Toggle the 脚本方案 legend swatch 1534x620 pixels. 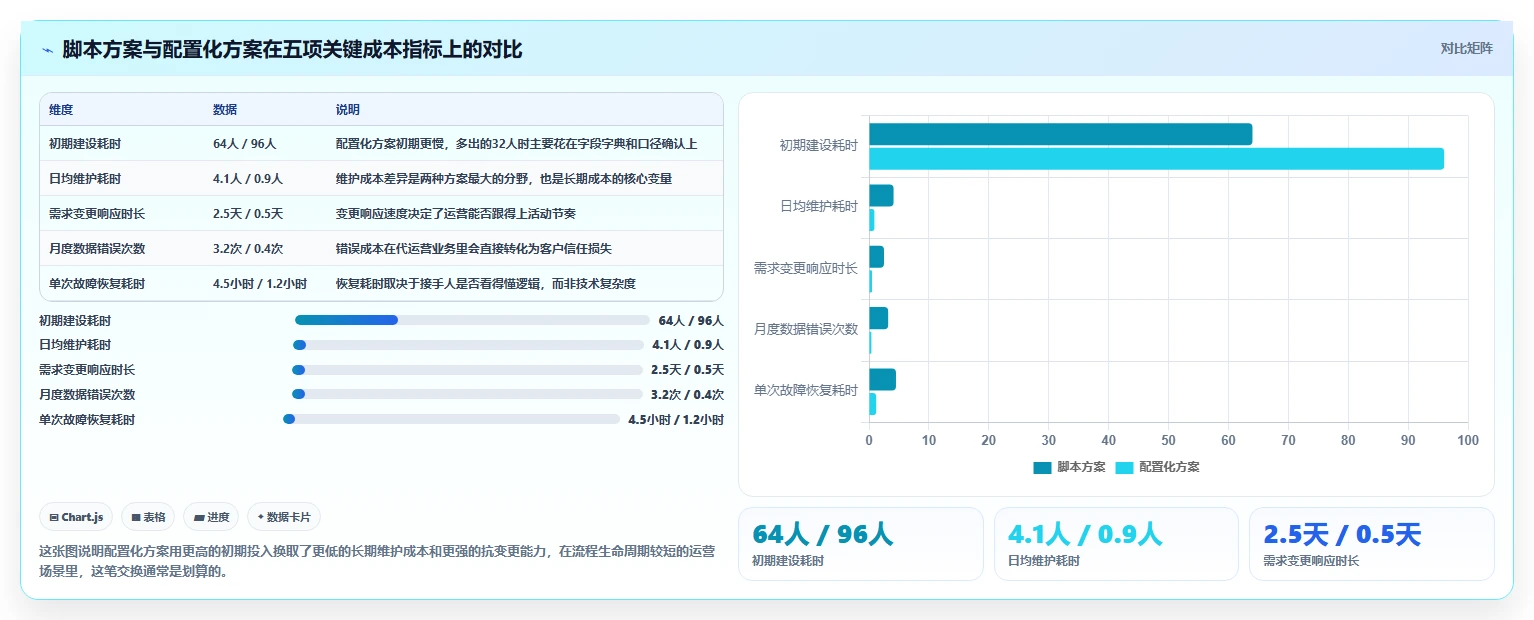point(1042,467)
